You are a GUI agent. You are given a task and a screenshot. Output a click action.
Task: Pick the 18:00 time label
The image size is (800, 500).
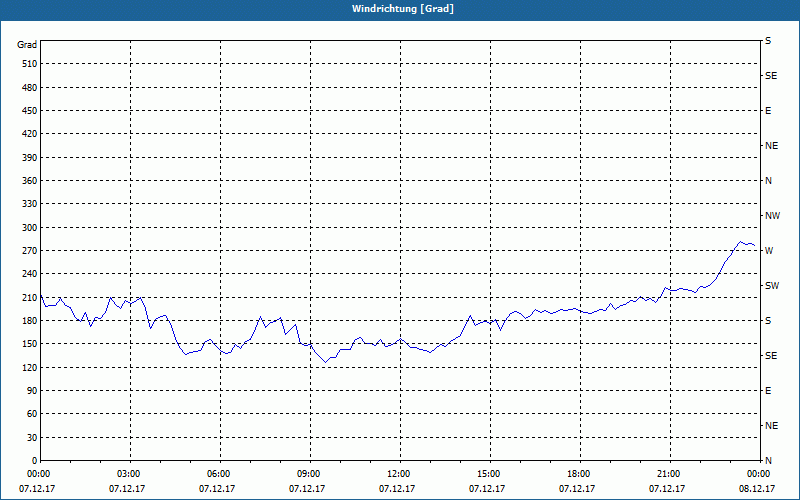(581, 474)
